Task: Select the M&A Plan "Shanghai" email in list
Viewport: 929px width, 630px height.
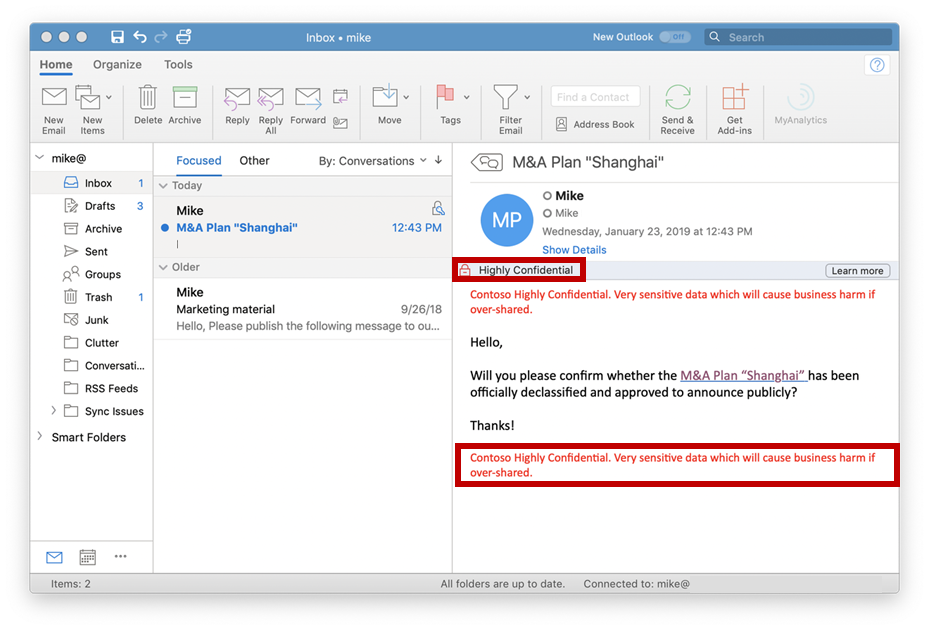Action: (303, 227)
